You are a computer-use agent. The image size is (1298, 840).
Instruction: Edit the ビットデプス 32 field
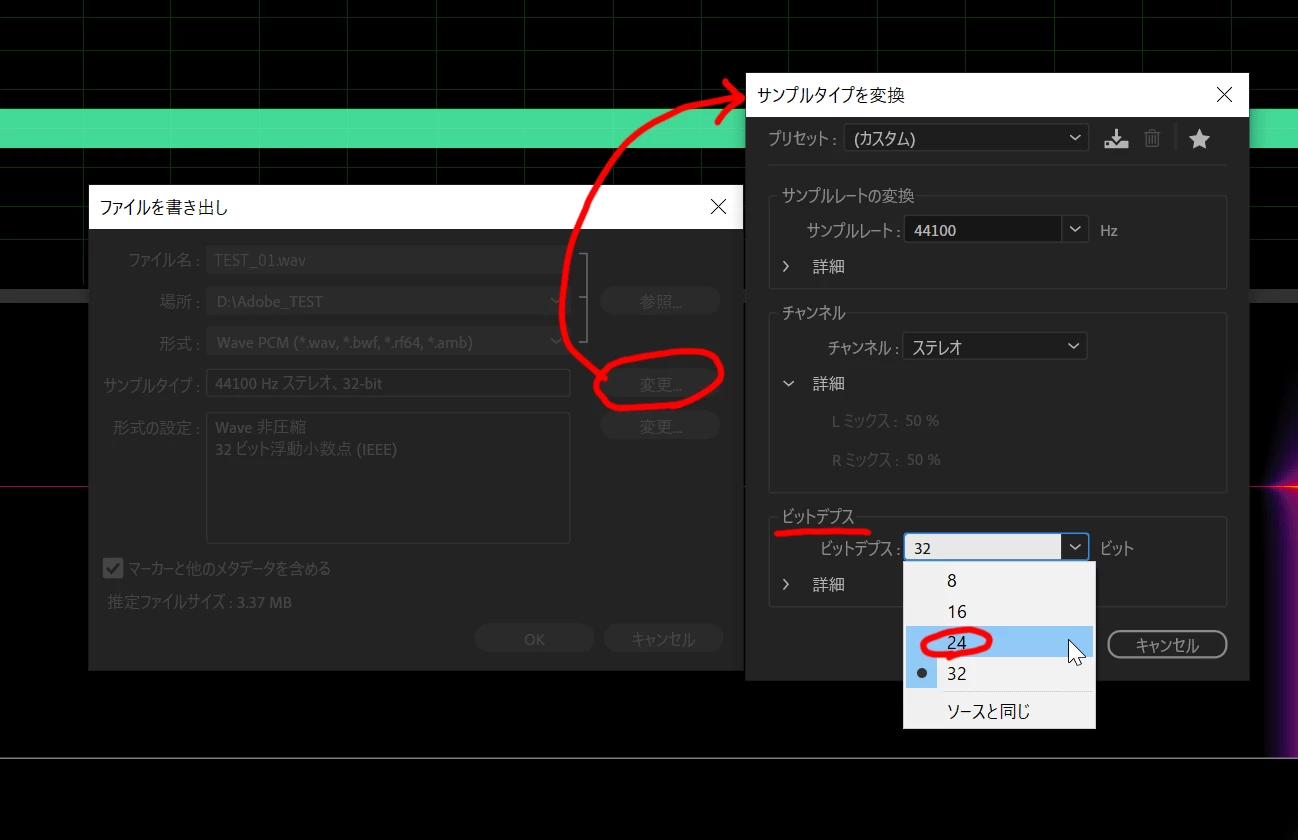[x=983, y=547]
